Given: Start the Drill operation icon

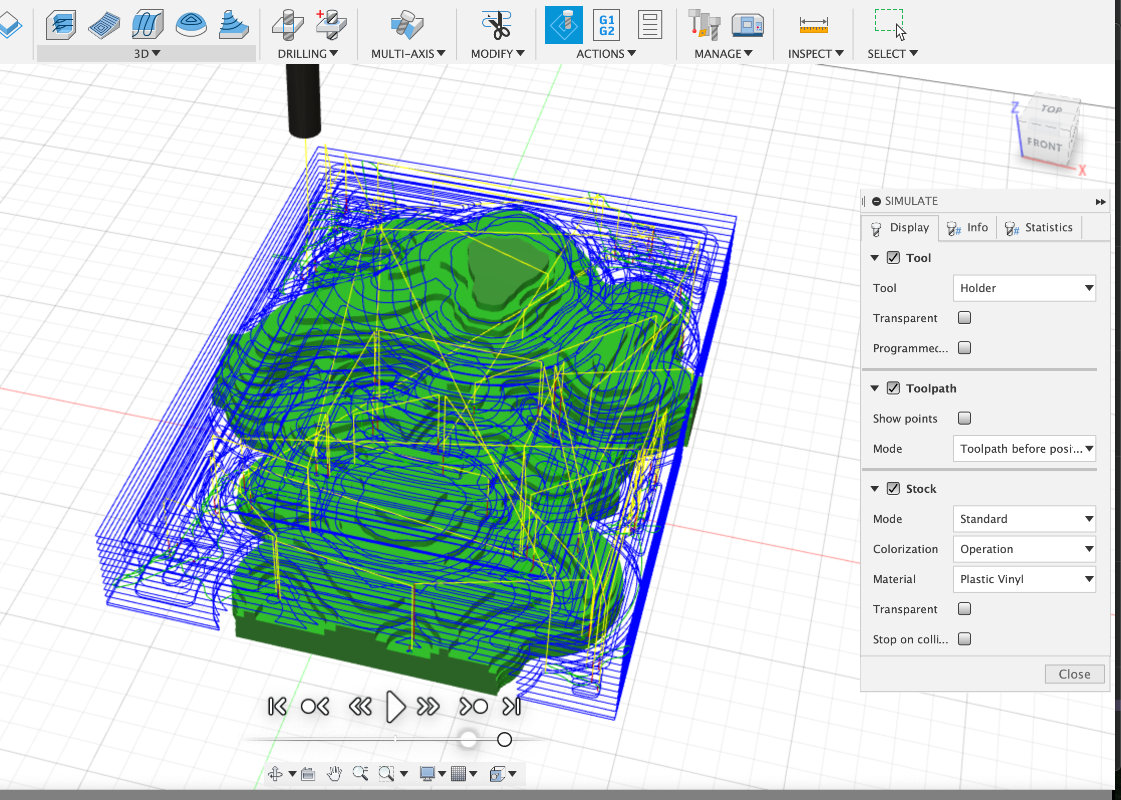Looking at the screenshot, I should pos(287,25).
